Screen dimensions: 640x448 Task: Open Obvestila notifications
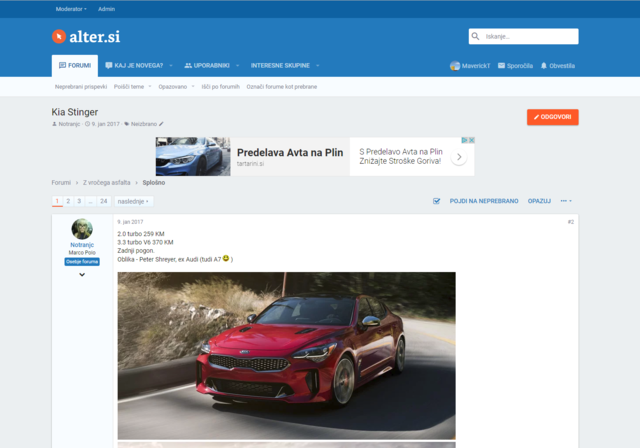pos(558,66)
